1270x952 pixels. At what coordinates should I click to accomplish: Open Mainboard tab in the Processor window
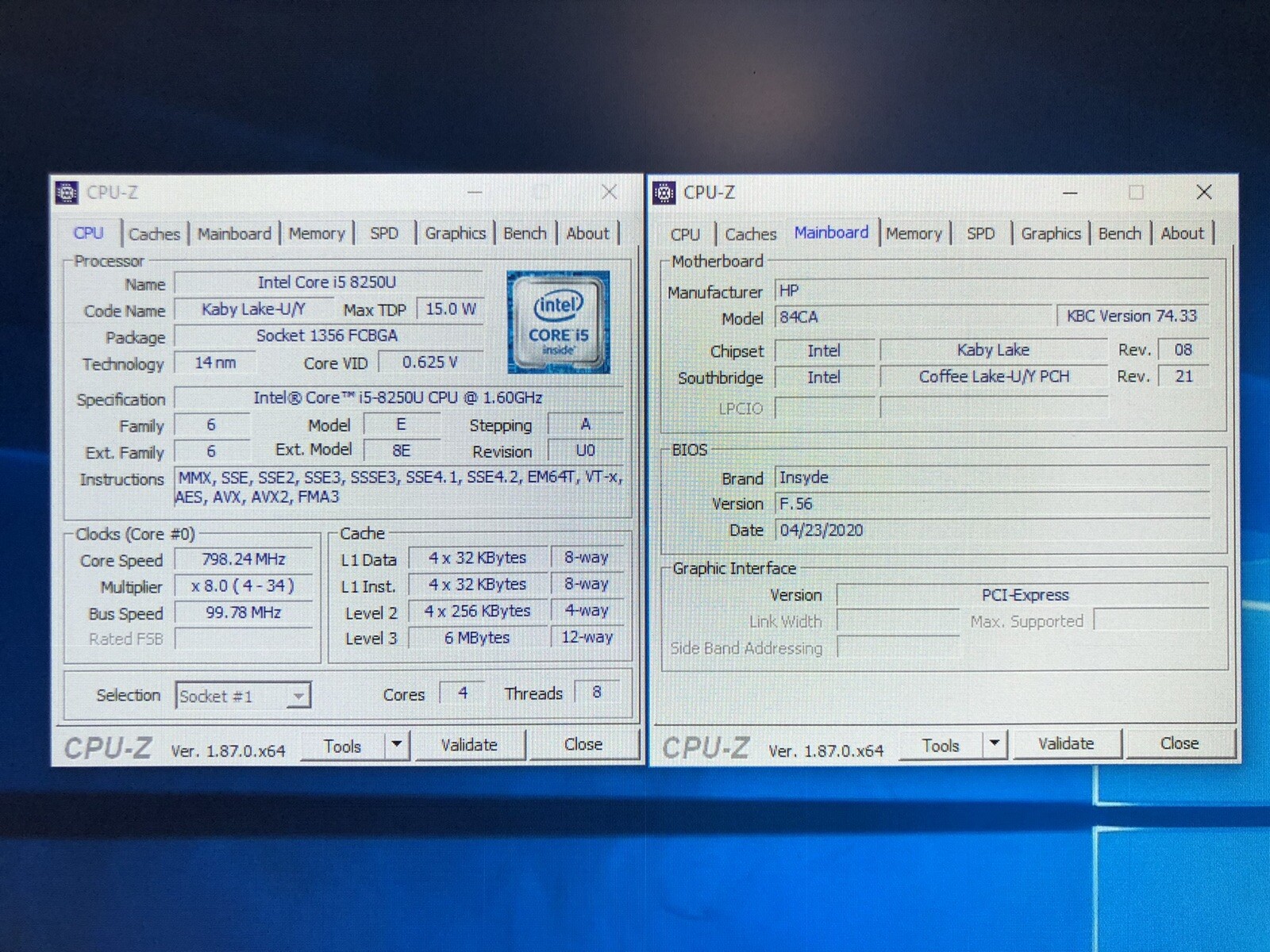coord(234,234)
